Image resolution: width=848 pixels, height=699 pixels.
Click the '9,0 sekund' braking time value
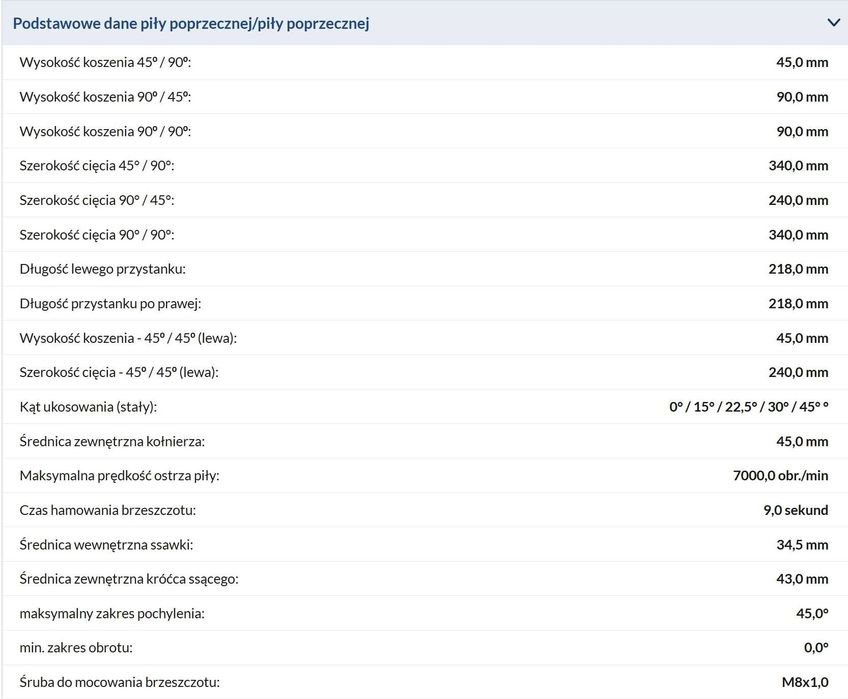[x=795, y=510]
